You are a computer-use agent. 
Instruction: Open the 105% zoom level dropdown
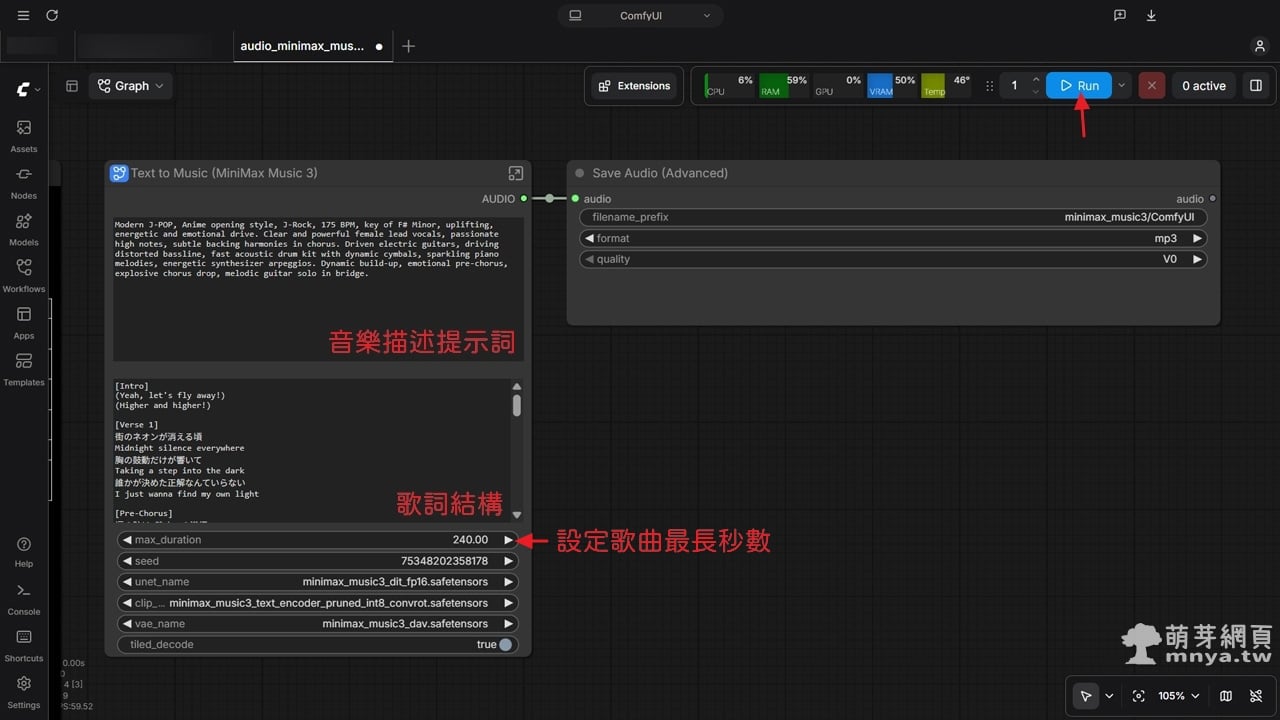point(1179,696)
